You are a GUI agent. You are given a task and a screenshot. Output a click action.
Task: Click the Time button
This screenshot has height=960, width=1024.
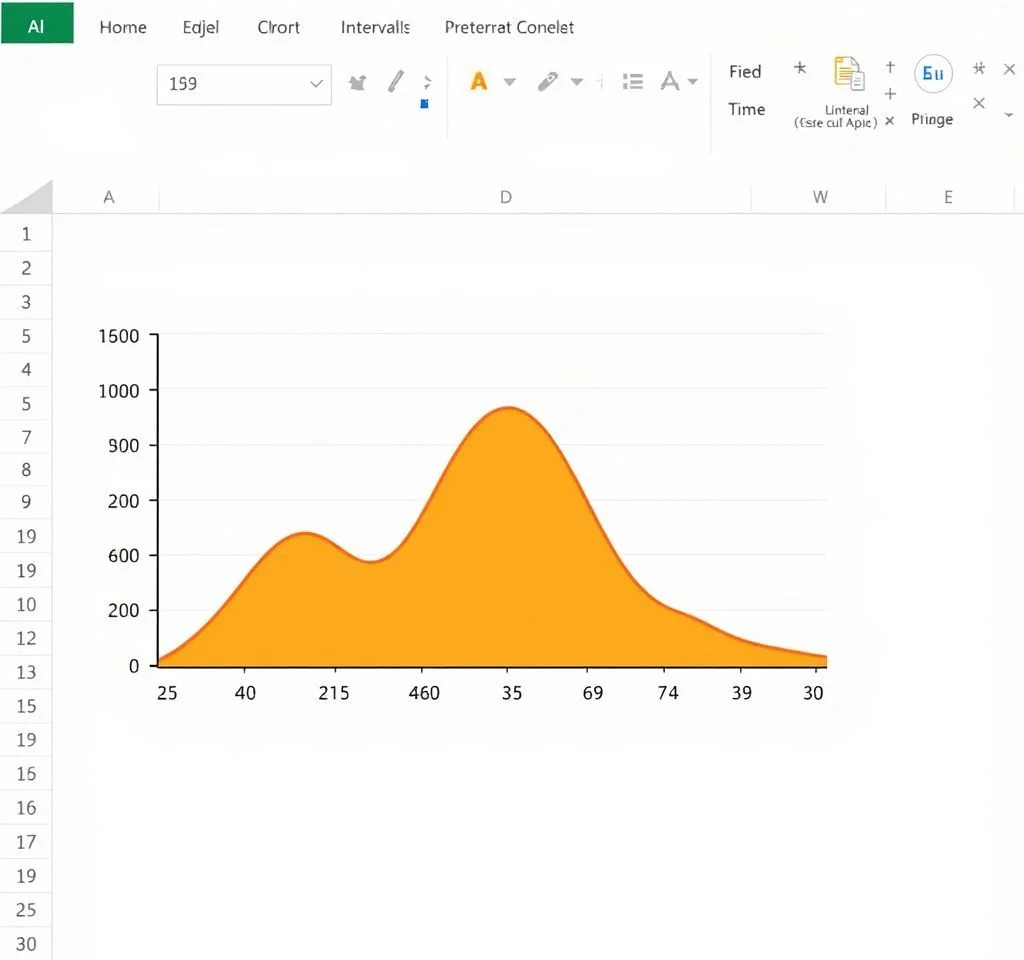pos(746,109)
